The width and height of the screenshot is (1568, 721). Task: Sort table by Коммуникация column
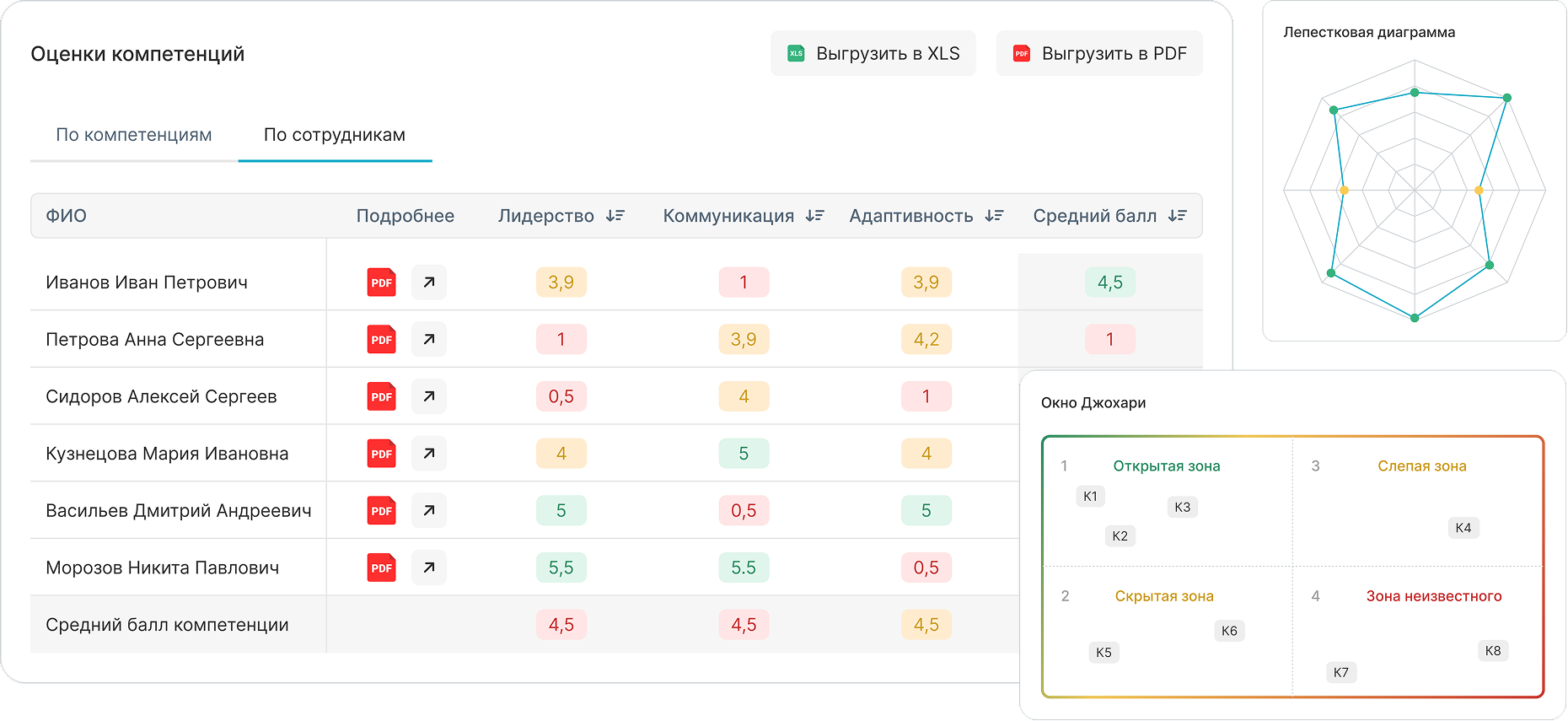point(814,216)
